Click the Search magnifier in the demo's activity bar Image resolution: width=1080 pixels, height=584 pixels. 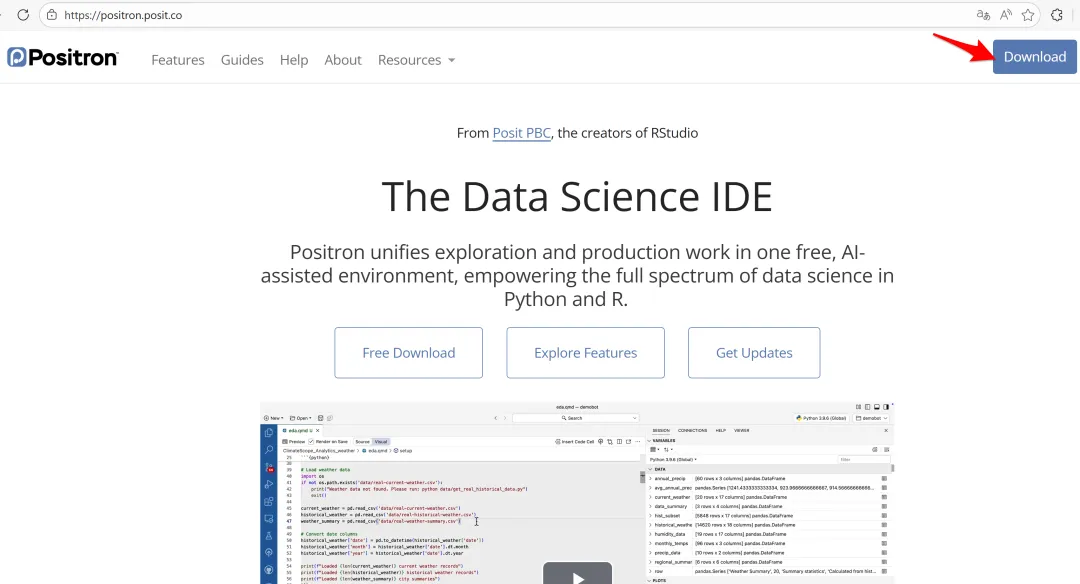[x=269, y=450]
